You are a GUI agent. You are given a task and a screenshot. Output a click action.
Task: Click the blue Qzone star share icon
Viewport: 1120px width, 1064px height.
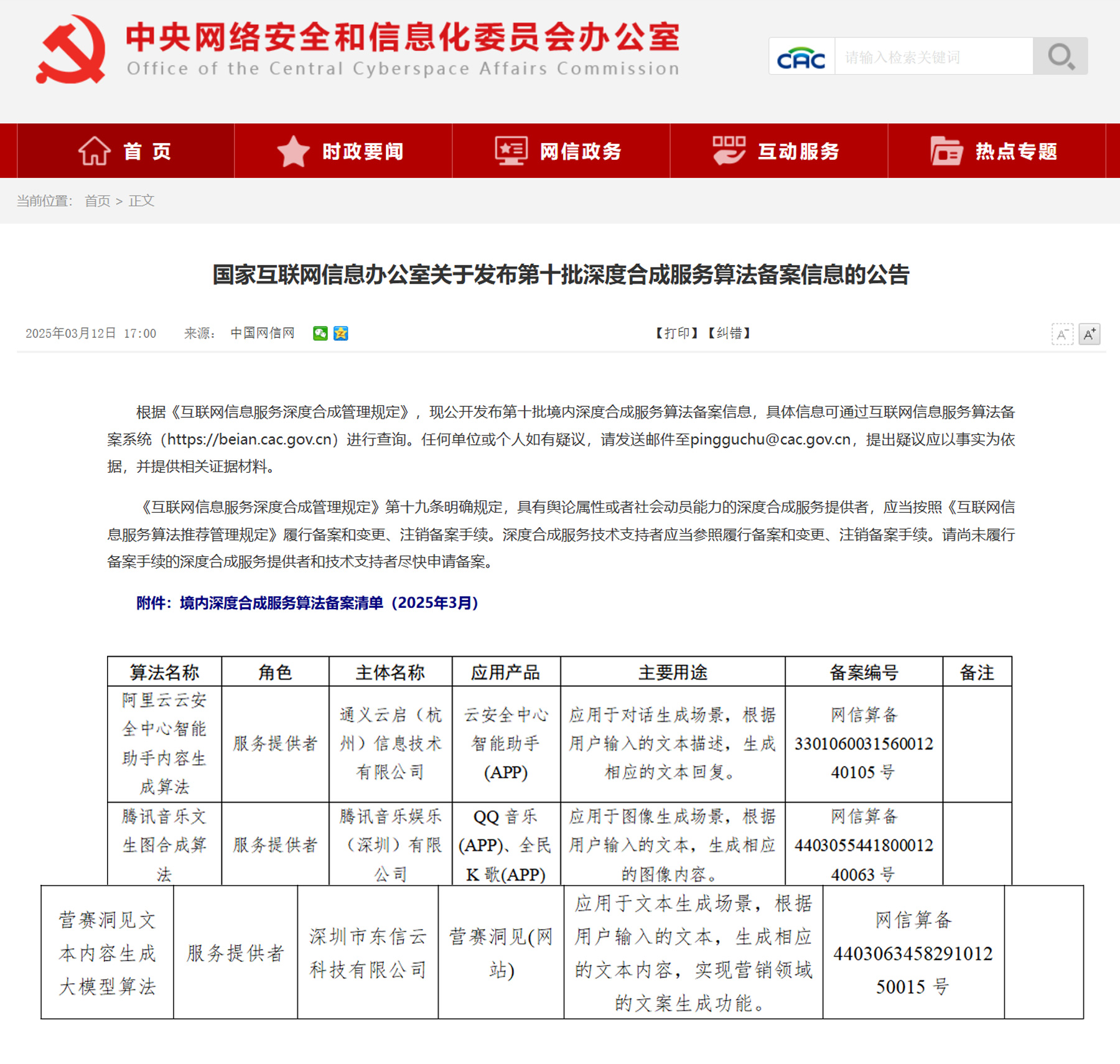coord(341,334)
